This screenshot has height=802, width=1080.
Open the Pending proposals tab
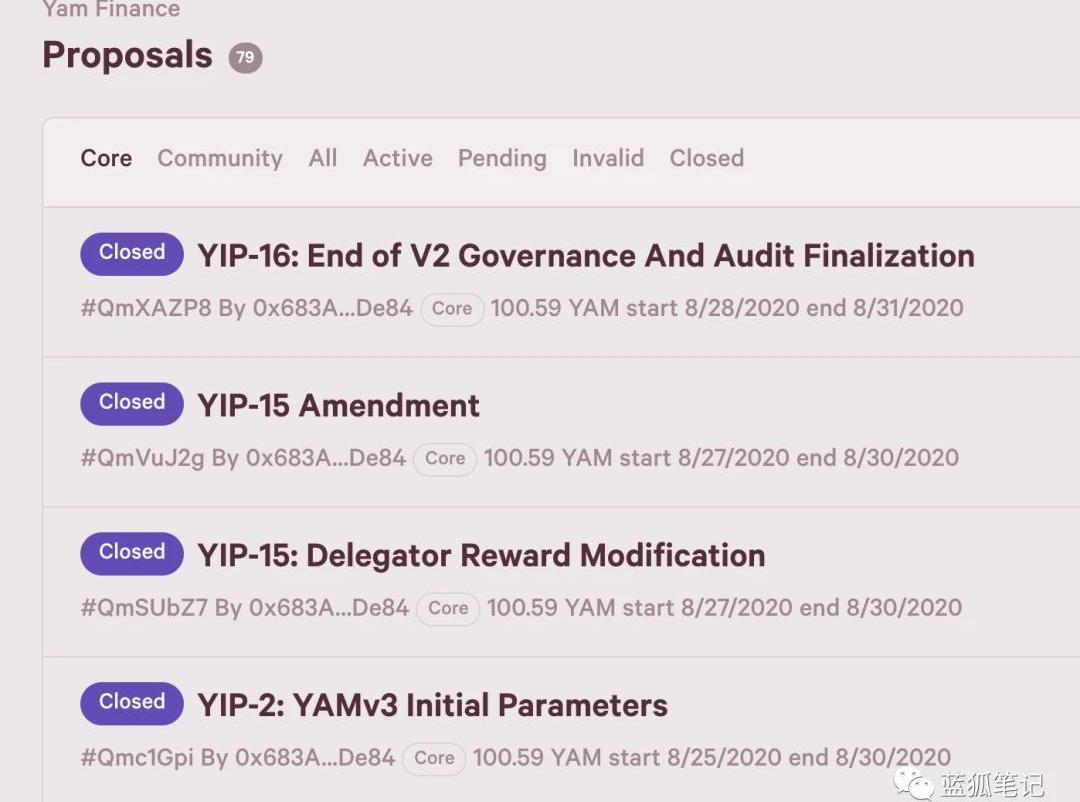click(502, 158)
